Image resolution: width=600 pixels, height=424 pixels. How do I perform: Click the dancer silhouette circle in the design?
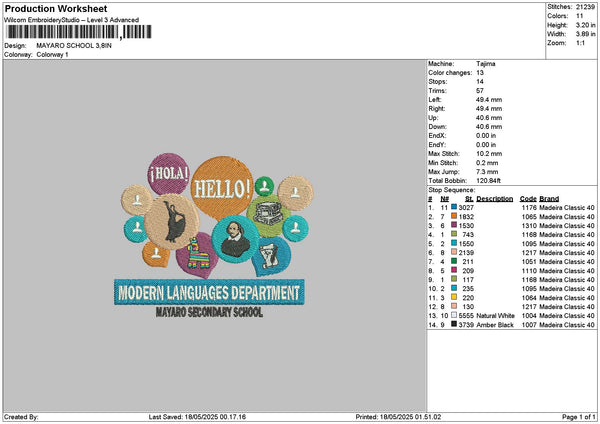click(172, 222)
